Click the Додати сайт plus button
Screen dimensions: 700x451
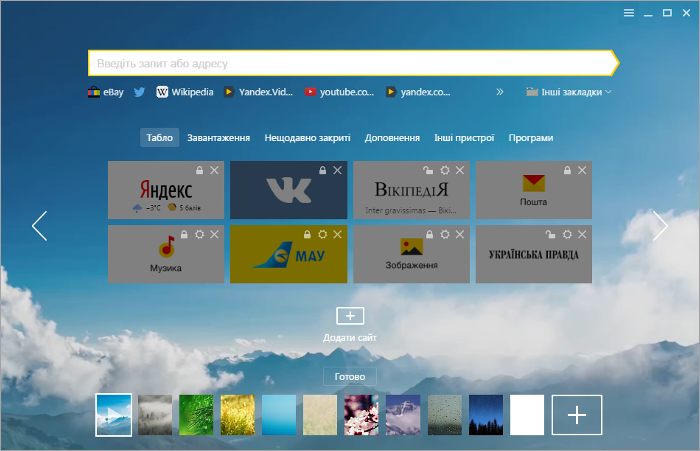[x=350, y=316]
